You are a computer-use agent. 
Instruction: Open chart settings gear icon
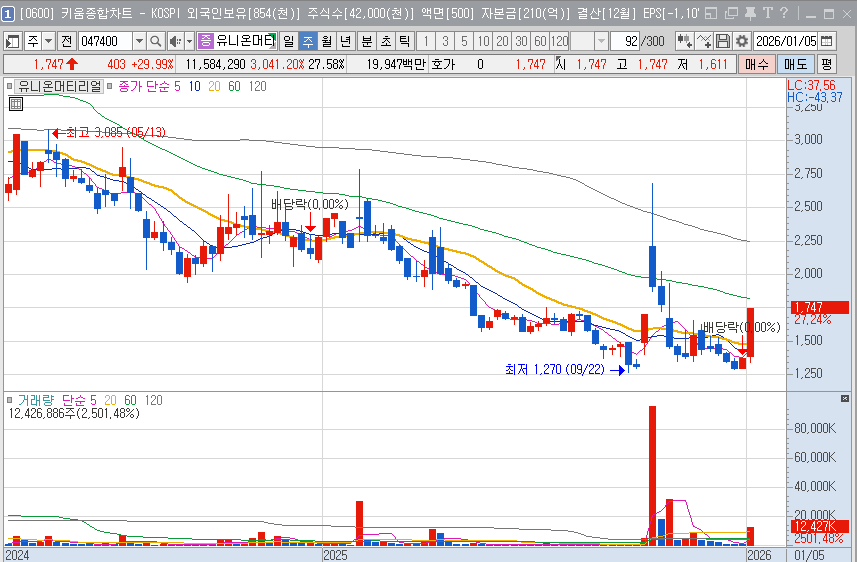(742, 41)
